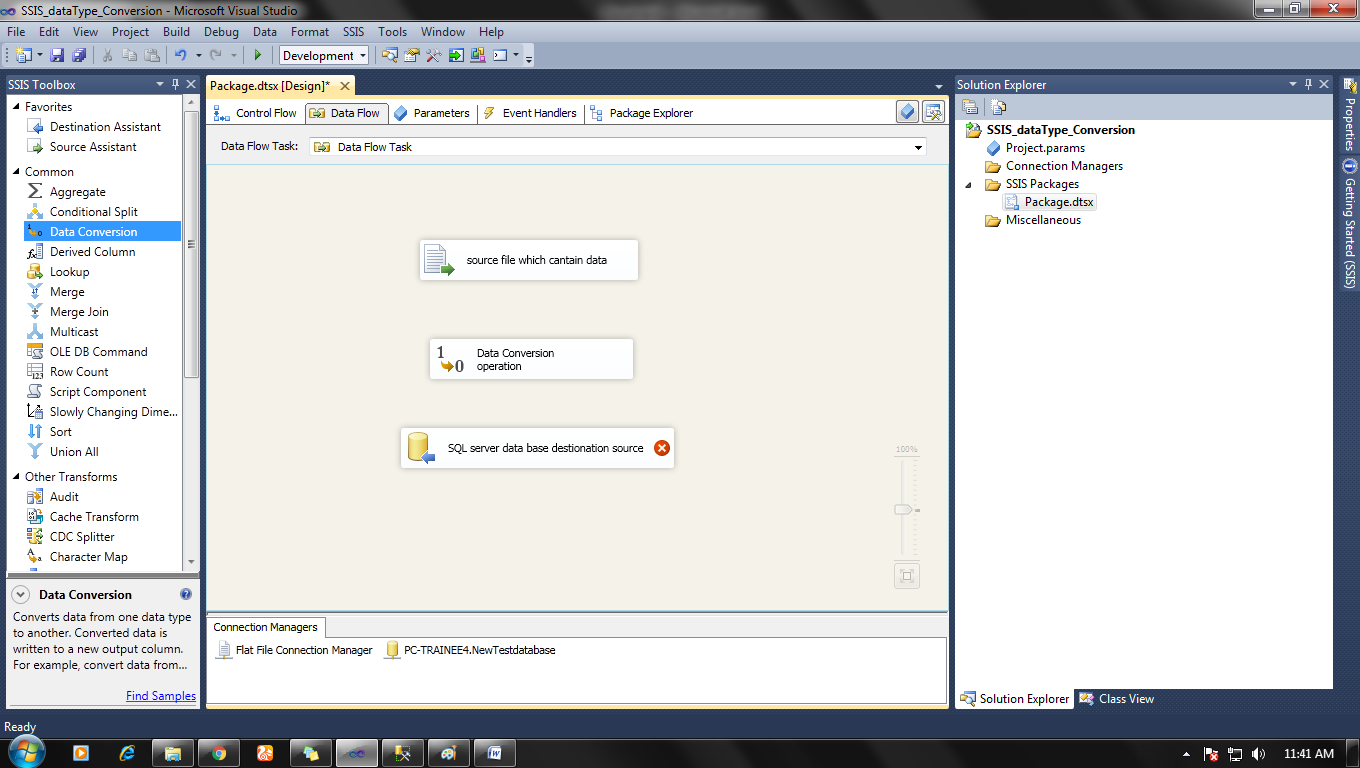Click the Undo arrow icon in toolbar
The height and width of the screenshot is (768, 1360).
(180, 55)
